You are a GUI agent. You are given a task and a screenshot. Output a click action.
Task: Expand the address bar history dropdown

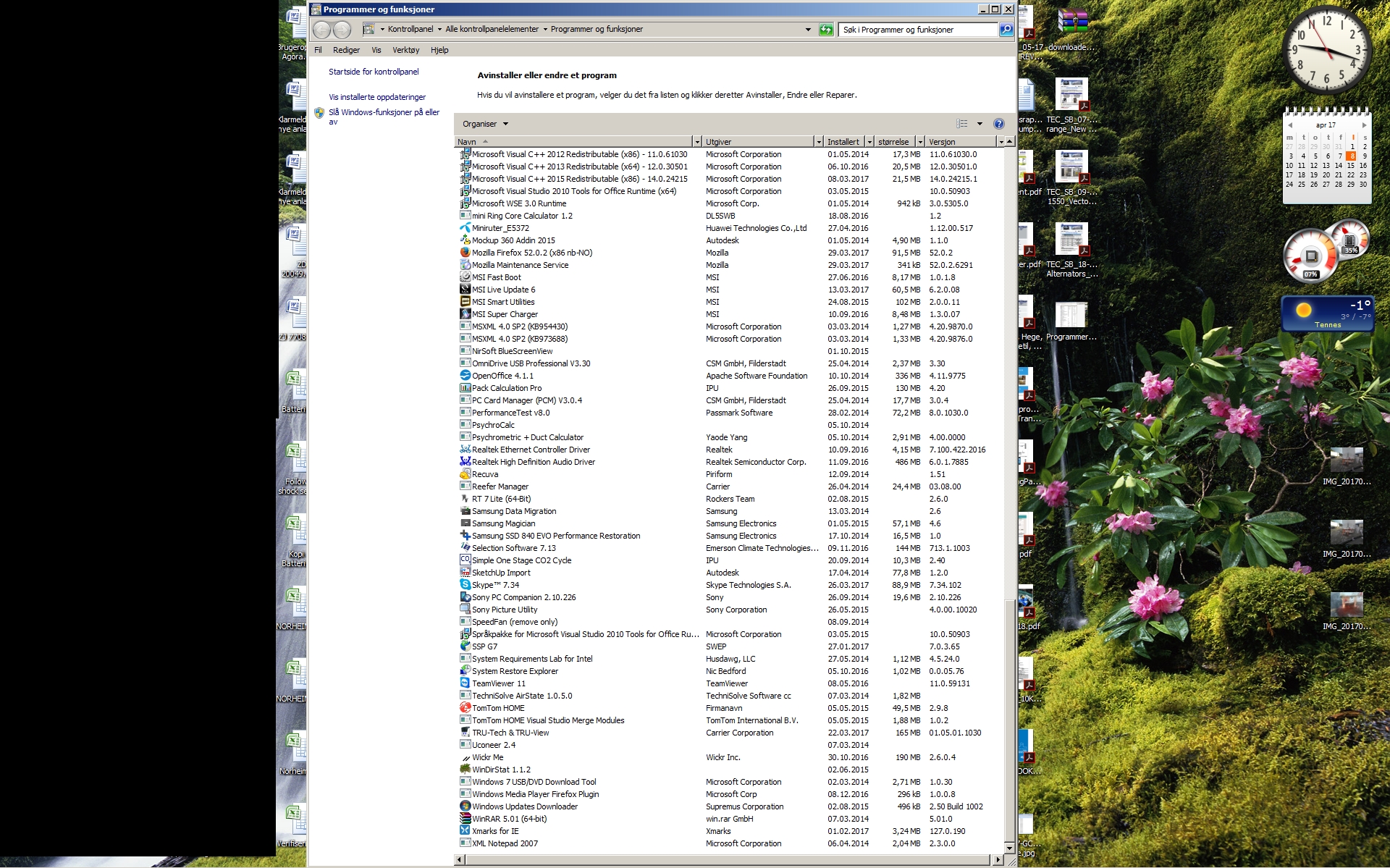808,30
